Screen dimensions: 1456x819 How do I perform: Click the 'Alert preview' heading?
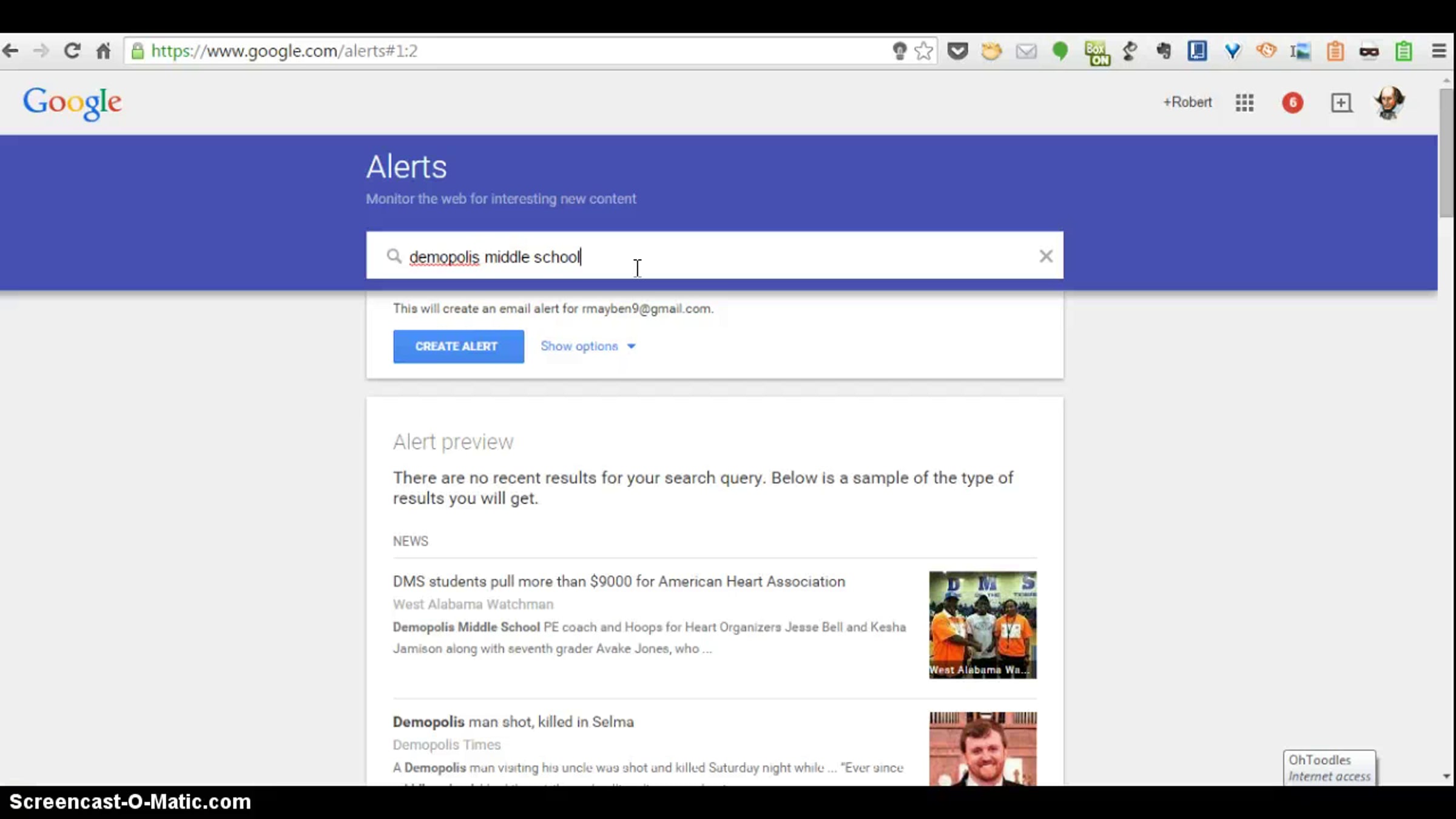coord(453,442)
